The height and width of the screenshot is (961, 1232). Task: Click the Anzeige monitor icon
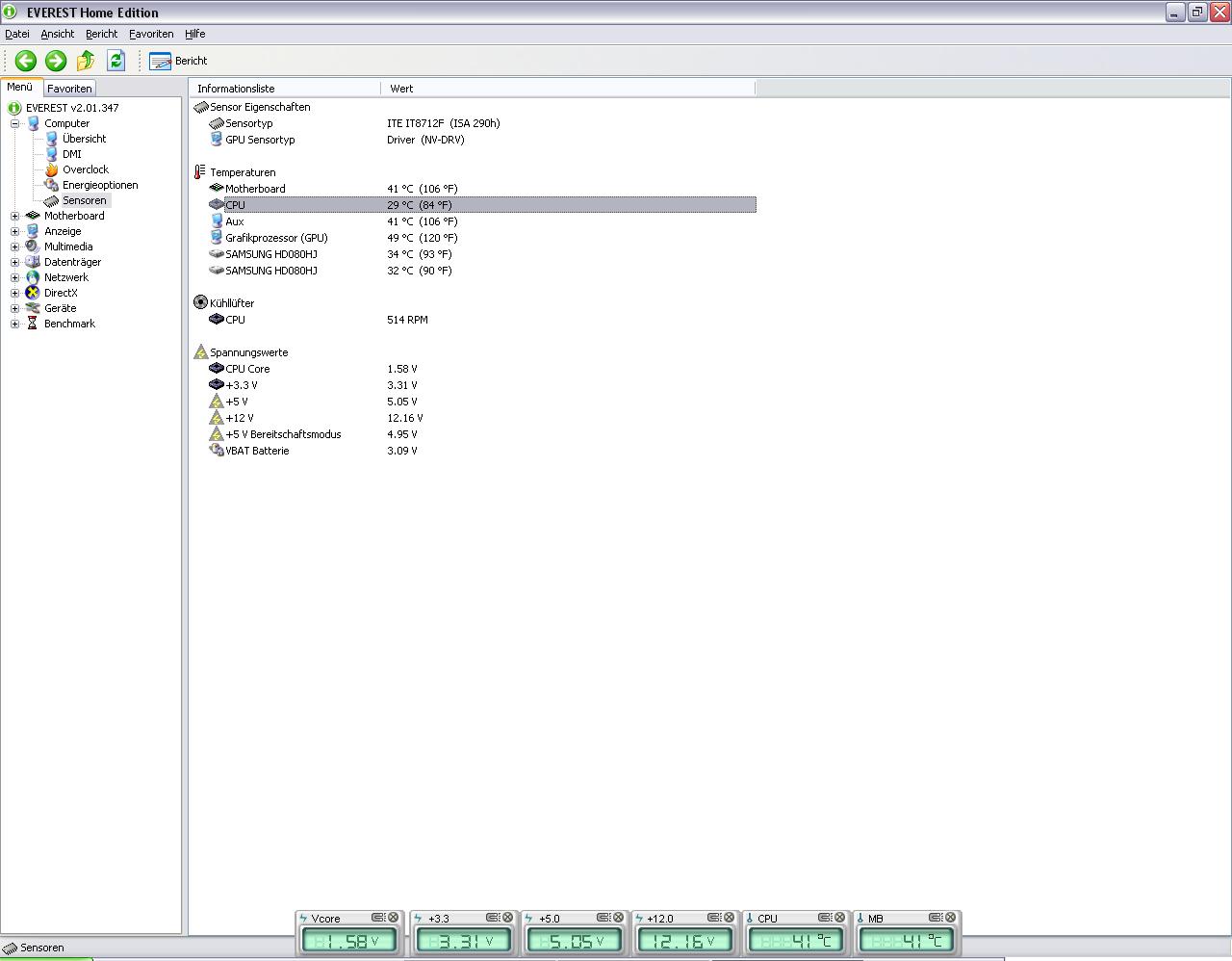[x=33, y=231]
